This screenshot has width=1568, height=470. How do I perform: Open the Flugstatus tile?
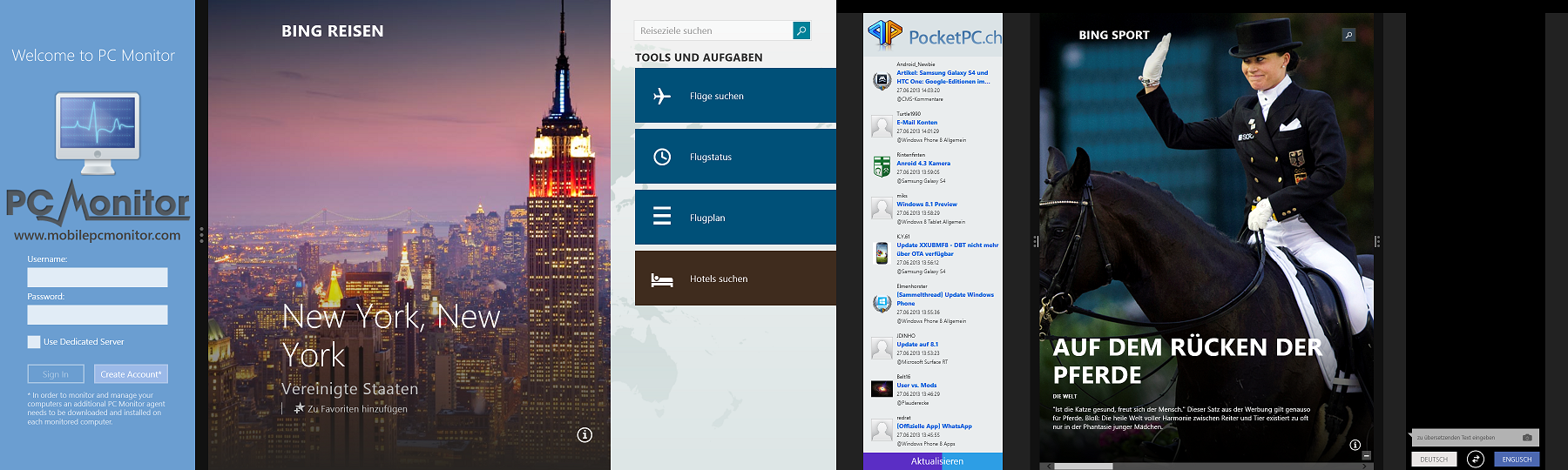[x=735, y=157]
